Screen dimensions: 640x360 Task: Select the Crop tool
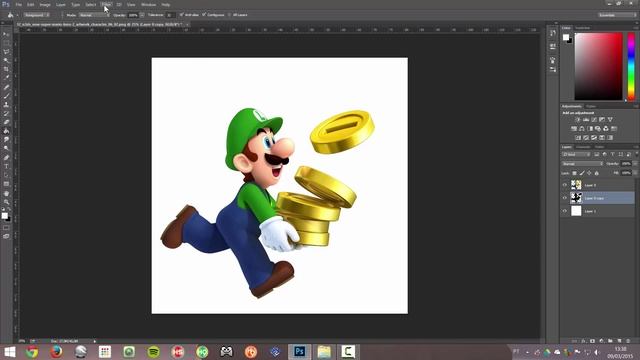6,69
